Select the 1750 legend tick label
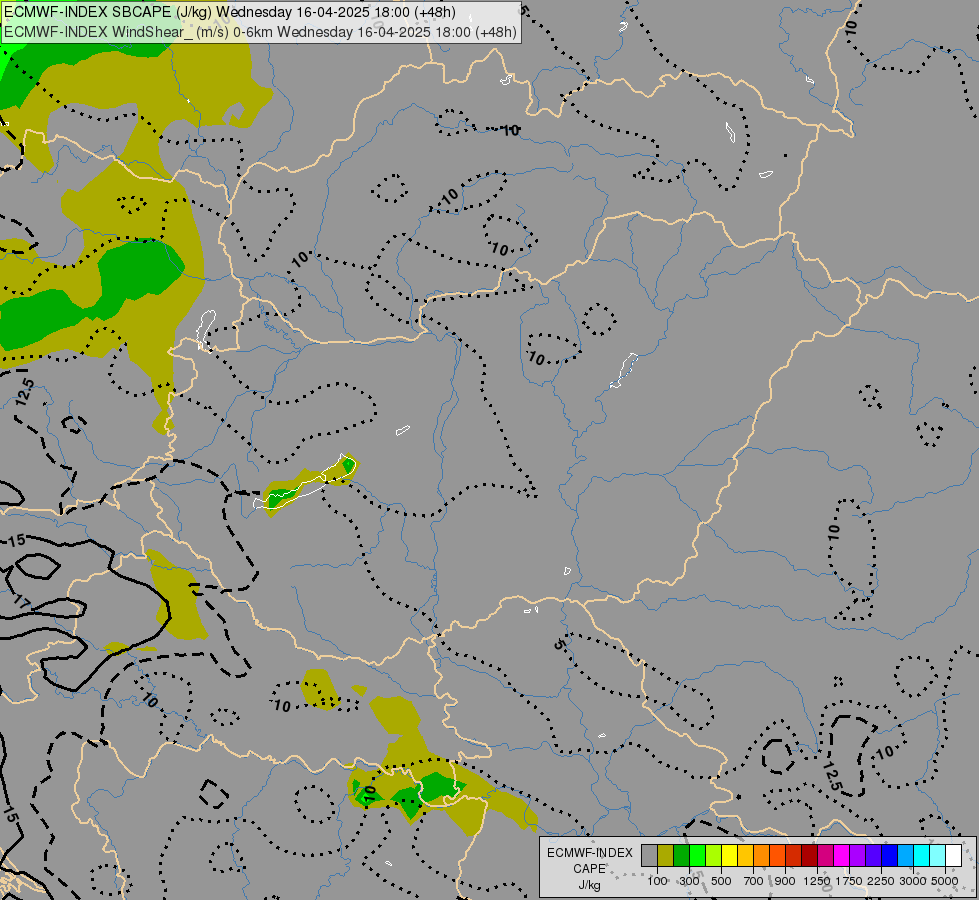Image resolution: width=979 pixels, height=900 pixels. click(849, 881)
